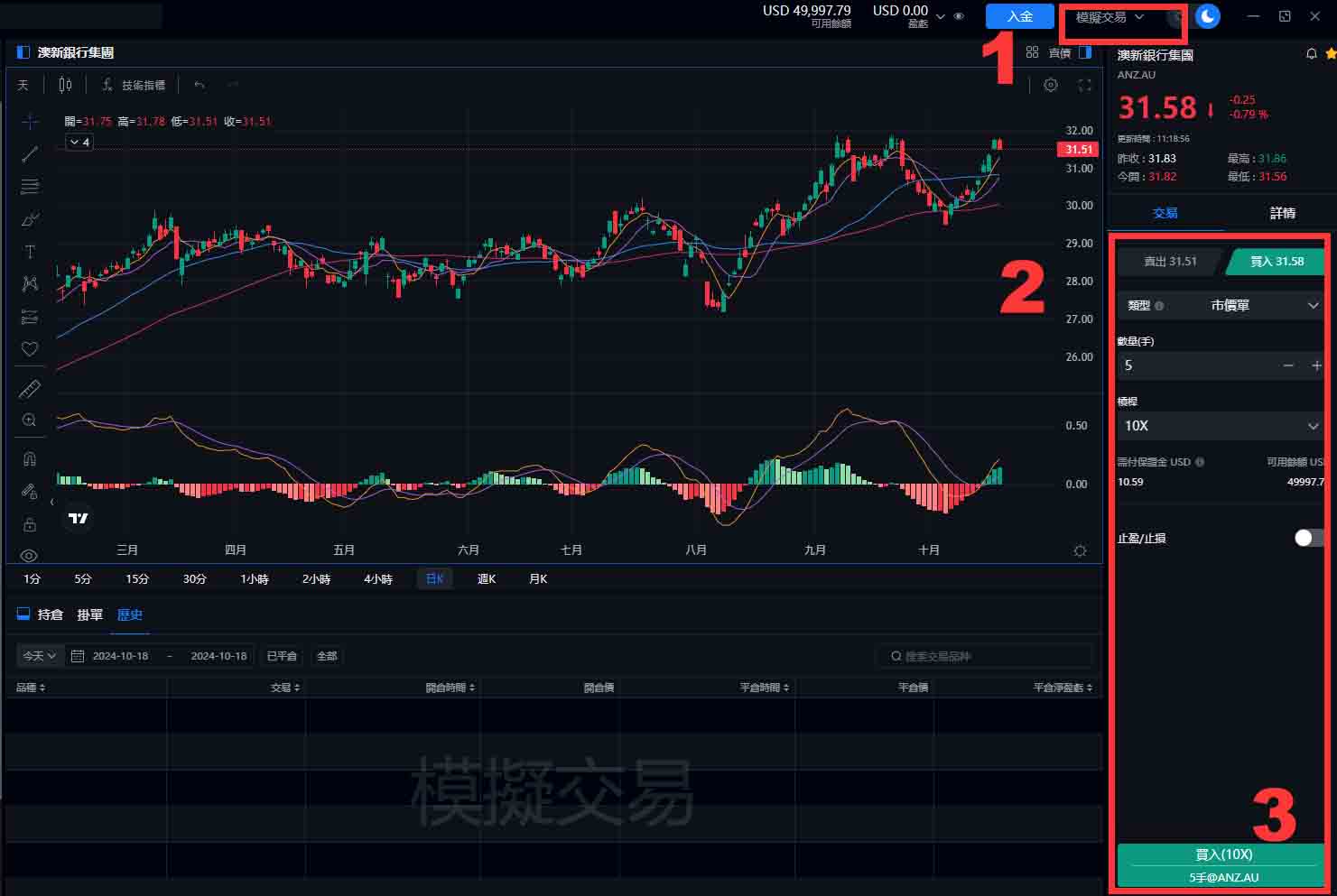Select the 月K timeframe

click(x=538, y=578)
